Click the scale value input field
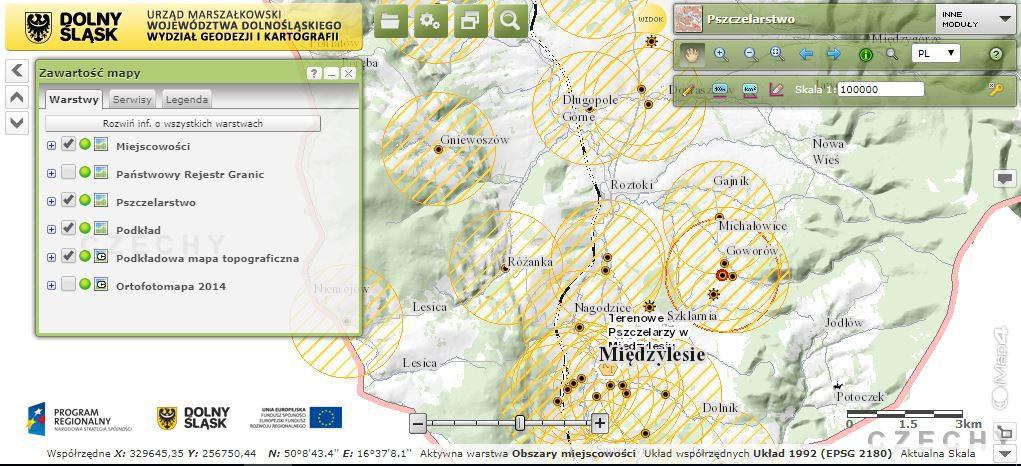 pyautogui.click(x=880, y=89)
